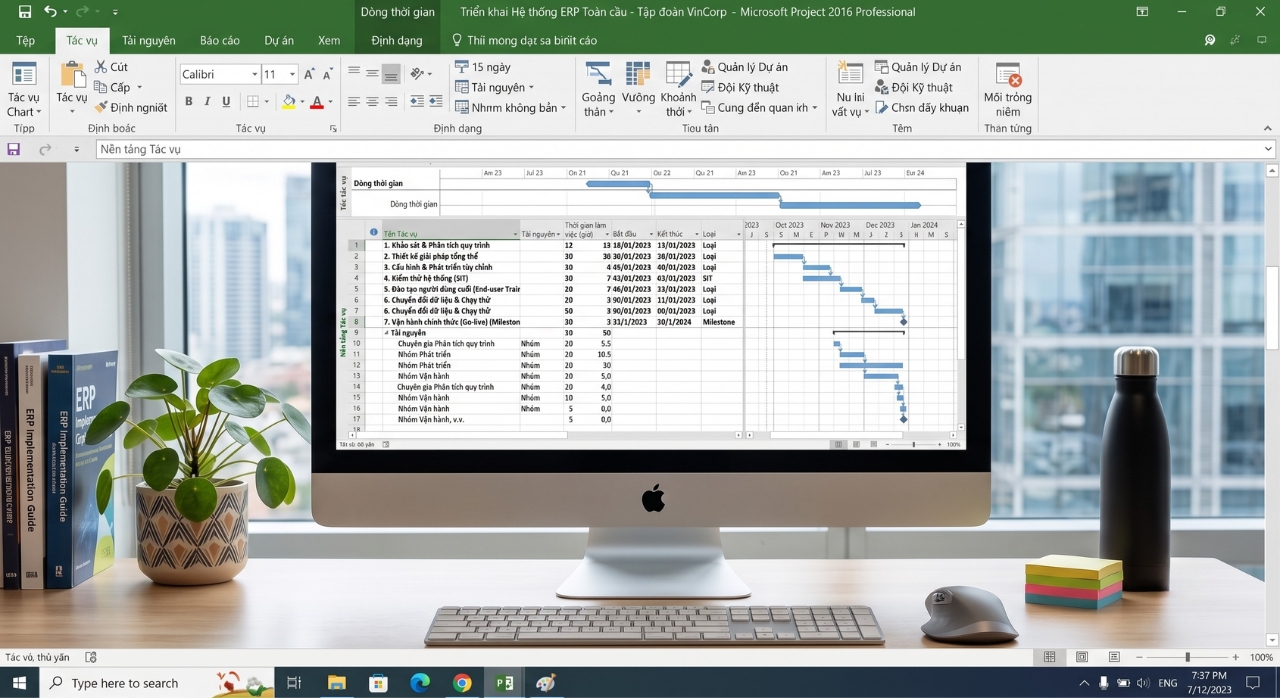Switch to the Tài nguyên ribbon tab

point(148,40)
